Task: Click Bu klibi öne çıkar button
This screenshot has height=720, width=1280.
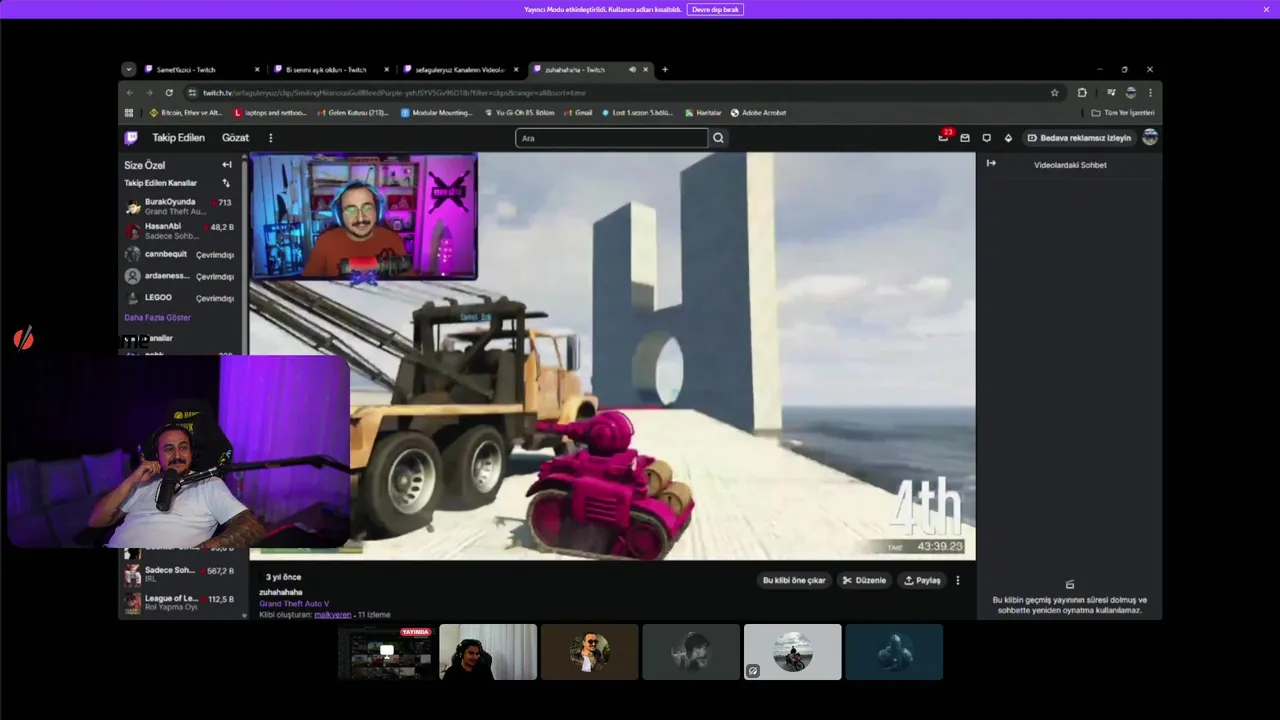Action: coord(794,580)
